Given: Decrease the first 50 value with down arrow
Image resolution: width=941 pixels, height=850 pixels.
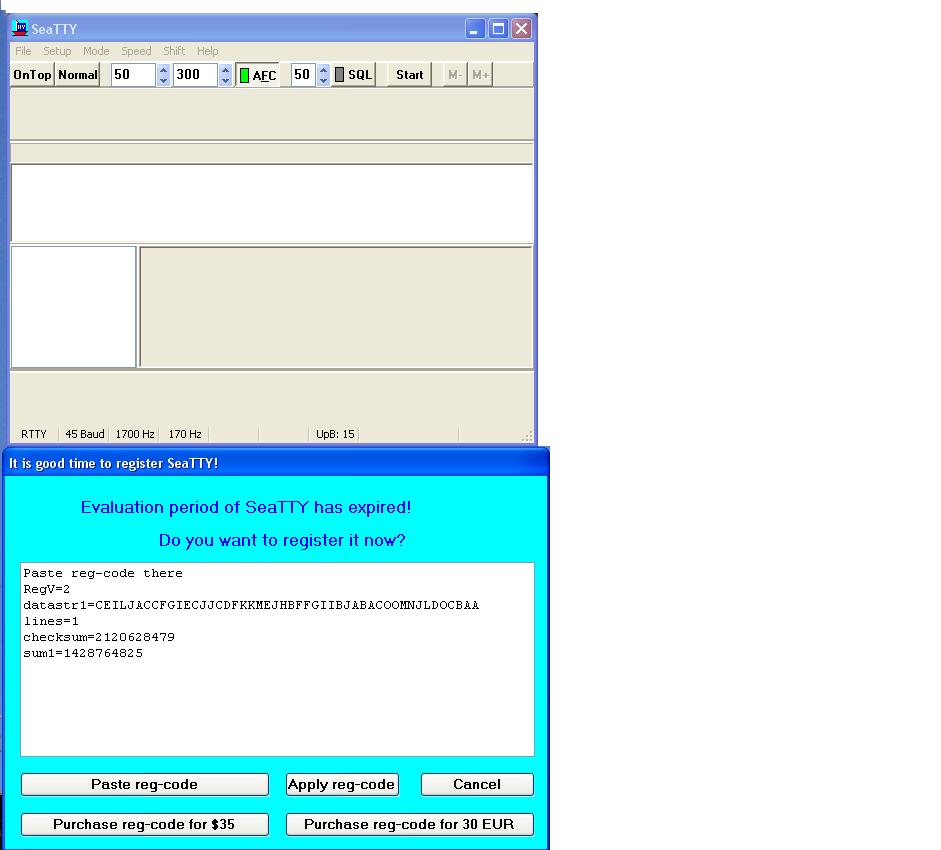Looking at the screenshot, I should pyautogui.click(x=163, y=80).
